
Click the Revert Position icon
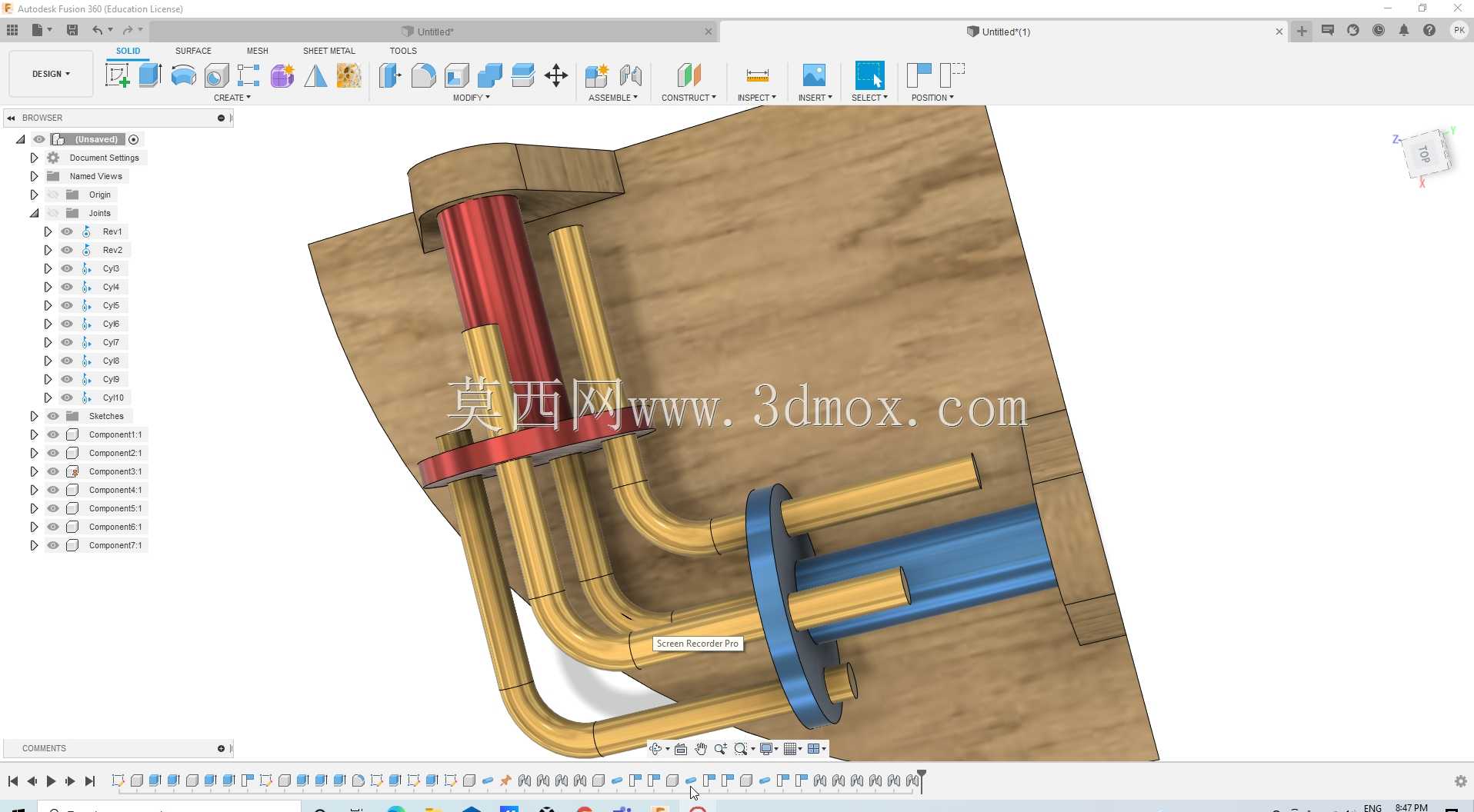pyautogui.click(x=952, y=75)
